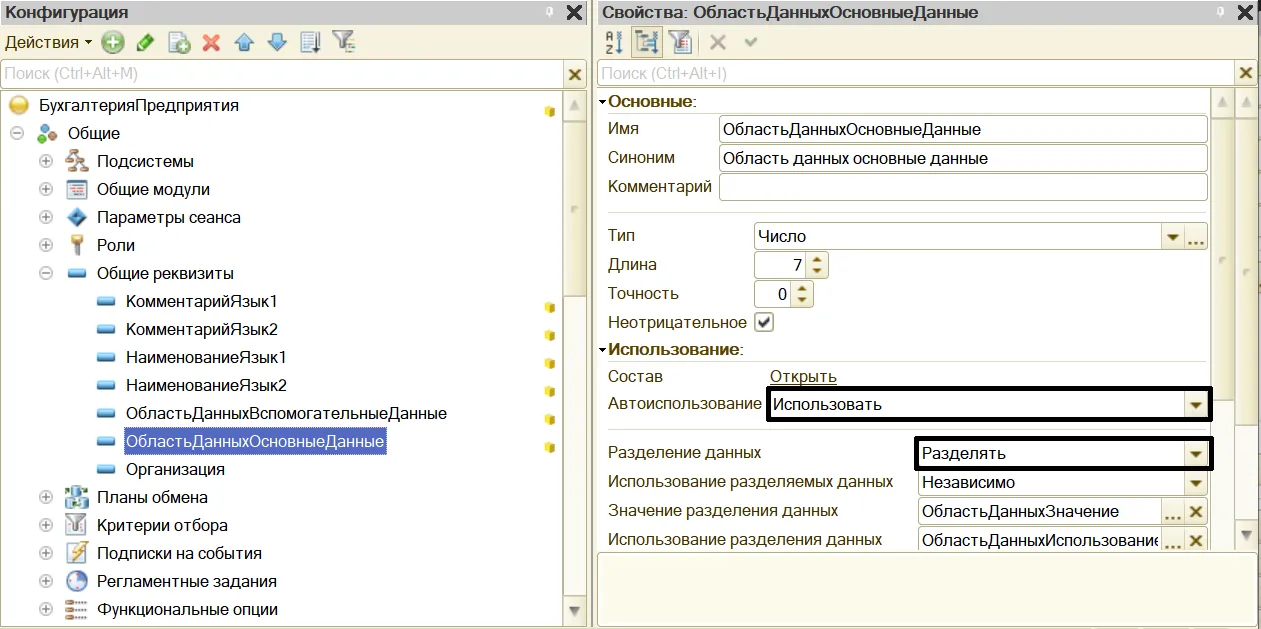Click the pencil Edit icon in toolbar
Viewport: 1261px width, 629px height.
tap(146, 42)
